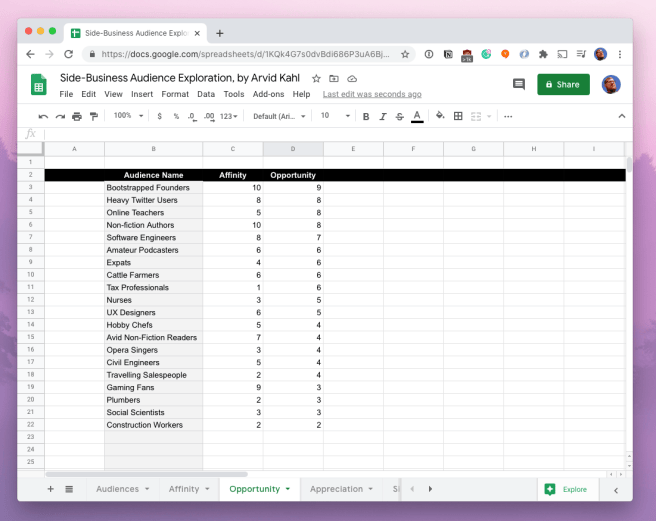Open 'Last edit was seconds ago' link

(x=372, y=94)
